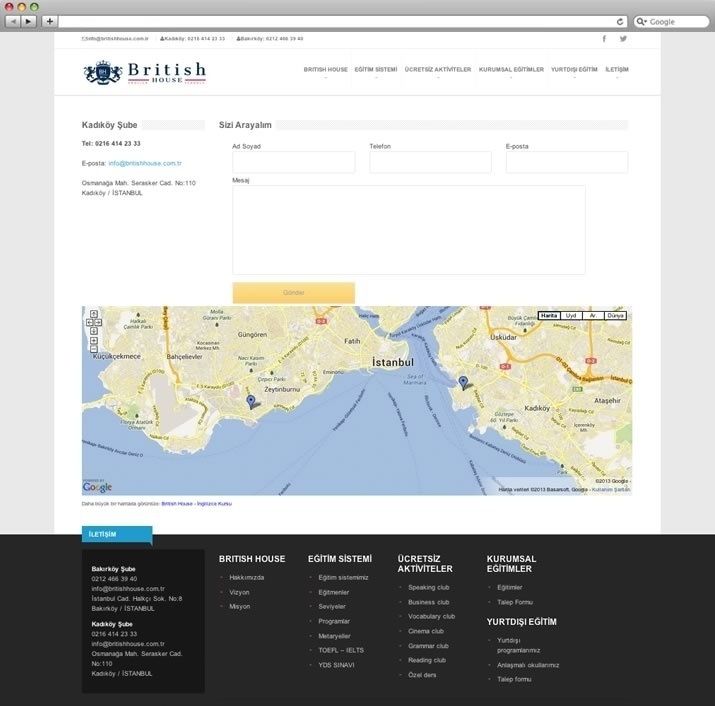Image resolution: width=715 pixels, height=706 pixels.
Task: Open Speaking club footer link
Action: (429, 587)
